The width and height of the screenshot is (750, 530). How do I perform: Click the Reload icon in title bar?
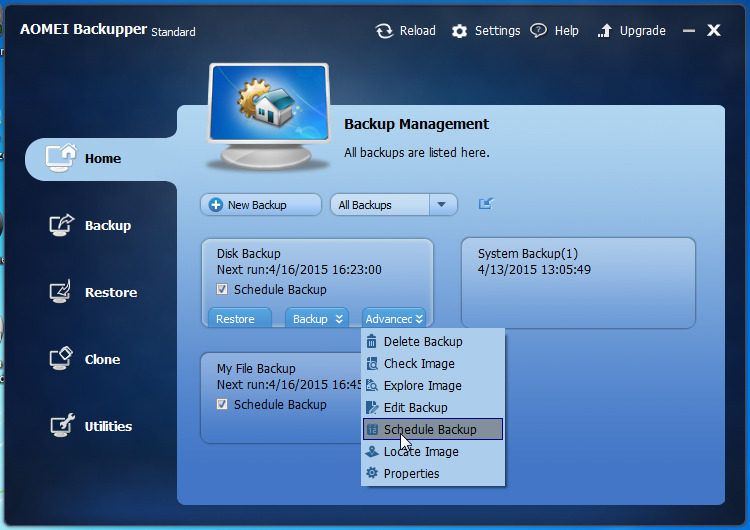click(385, 31)
